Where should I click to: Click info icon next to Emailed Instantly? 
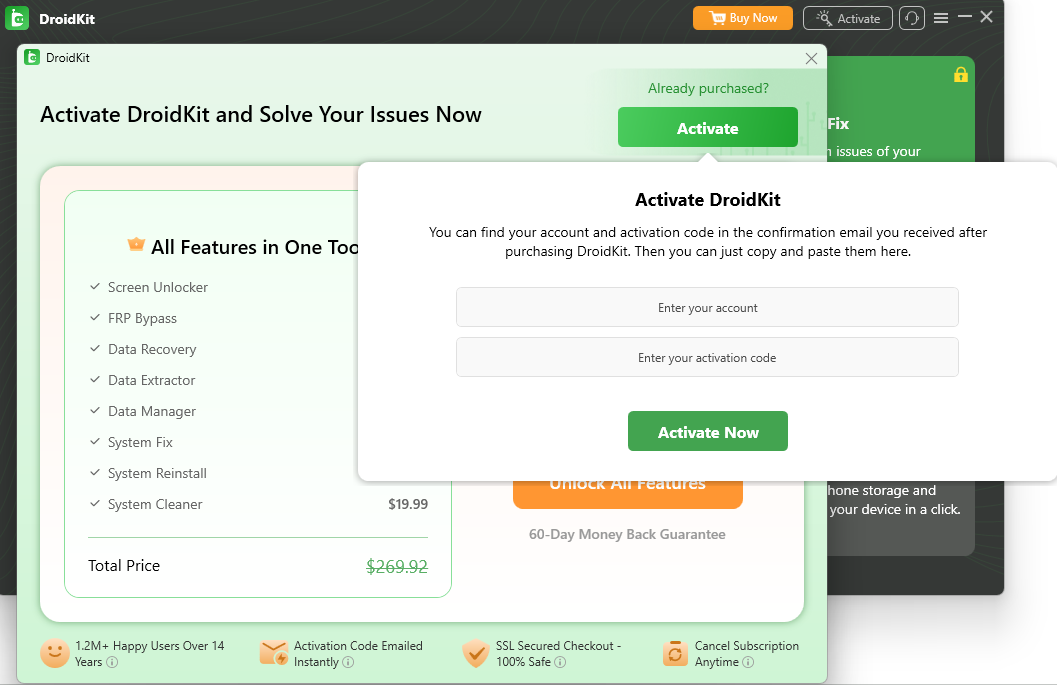(x=348, y=662)
